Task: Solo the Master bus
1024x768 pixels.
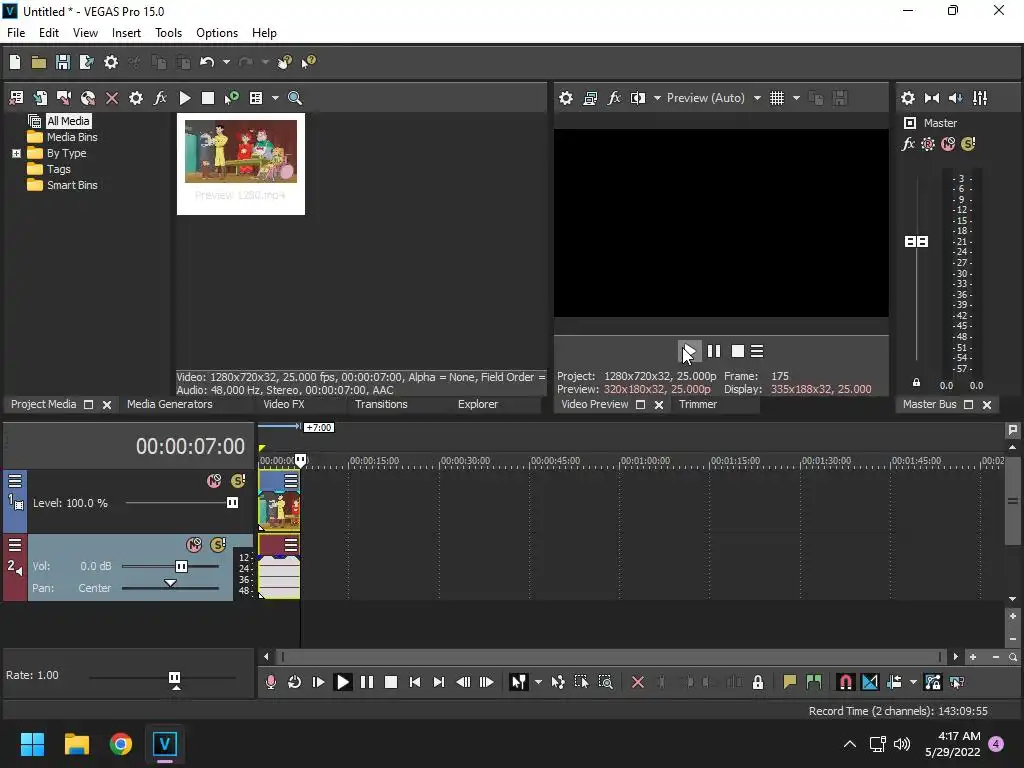Action: [x=968, y=144]
